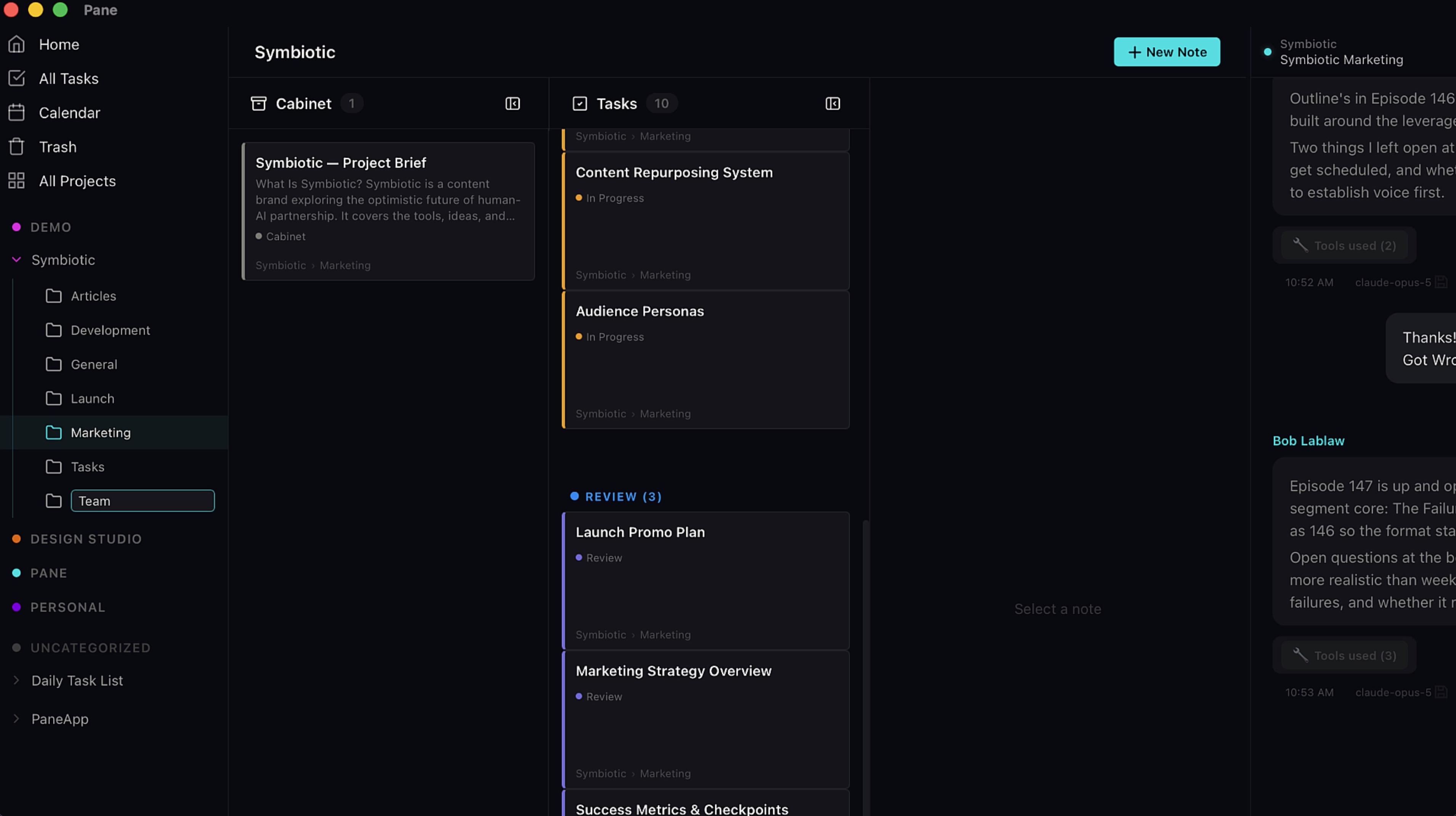1456x816 pixels.
Task: Click the Launch folder icon
Action: (x=54, y=398)
